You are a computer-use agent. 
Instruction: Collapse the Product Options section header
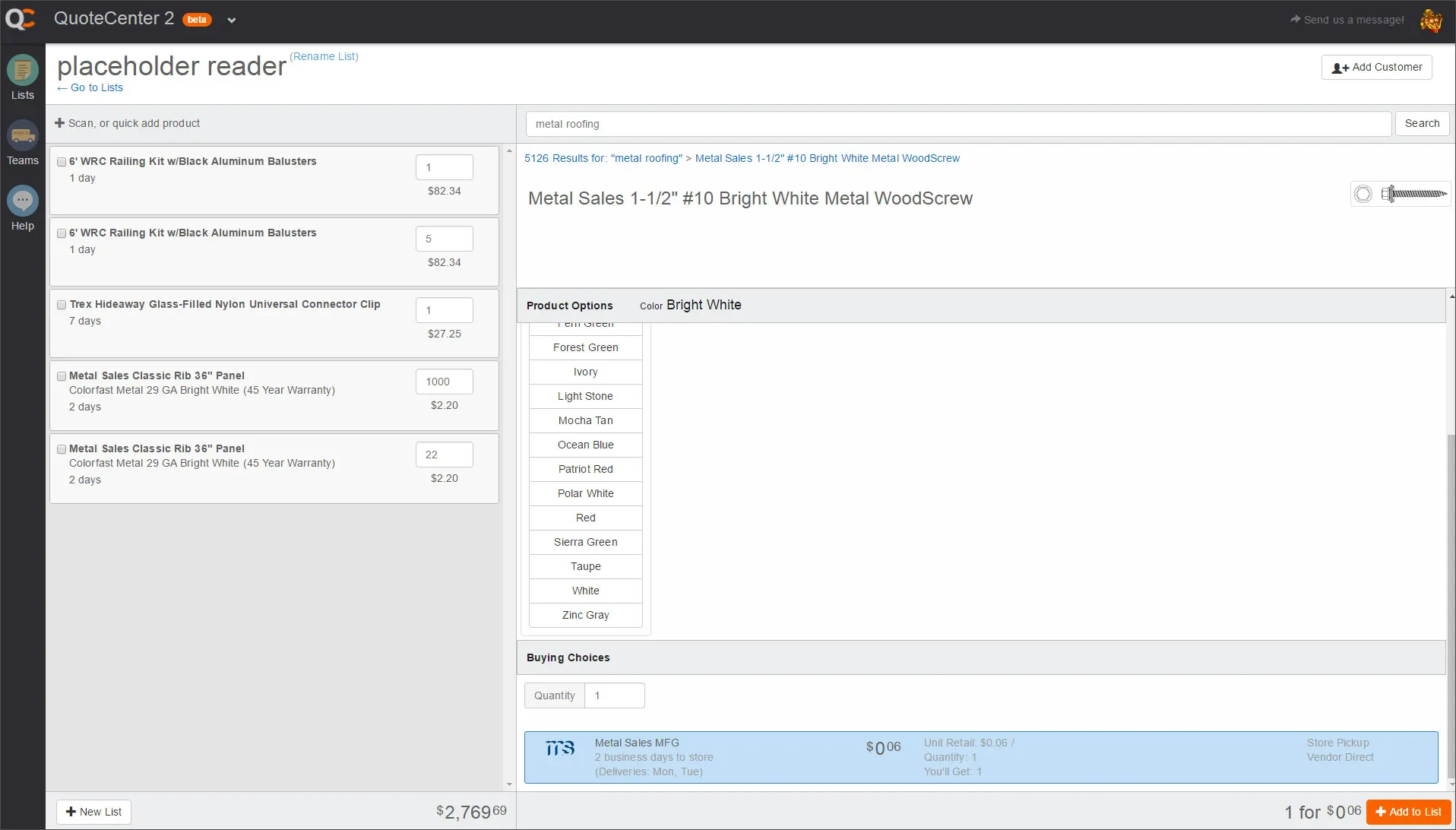point(569,306)
